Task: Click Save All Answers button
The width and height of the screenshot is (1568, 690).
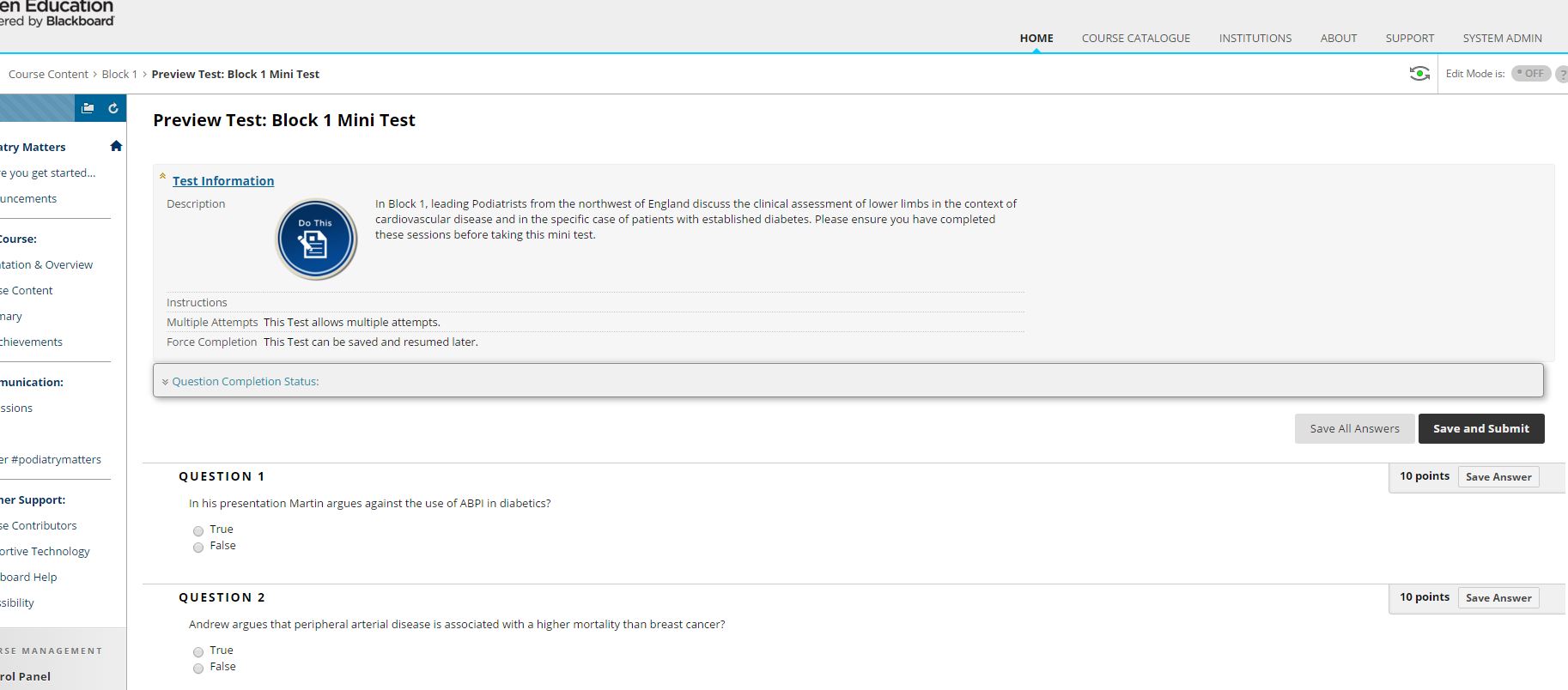Action: [x=1354, y=428]
